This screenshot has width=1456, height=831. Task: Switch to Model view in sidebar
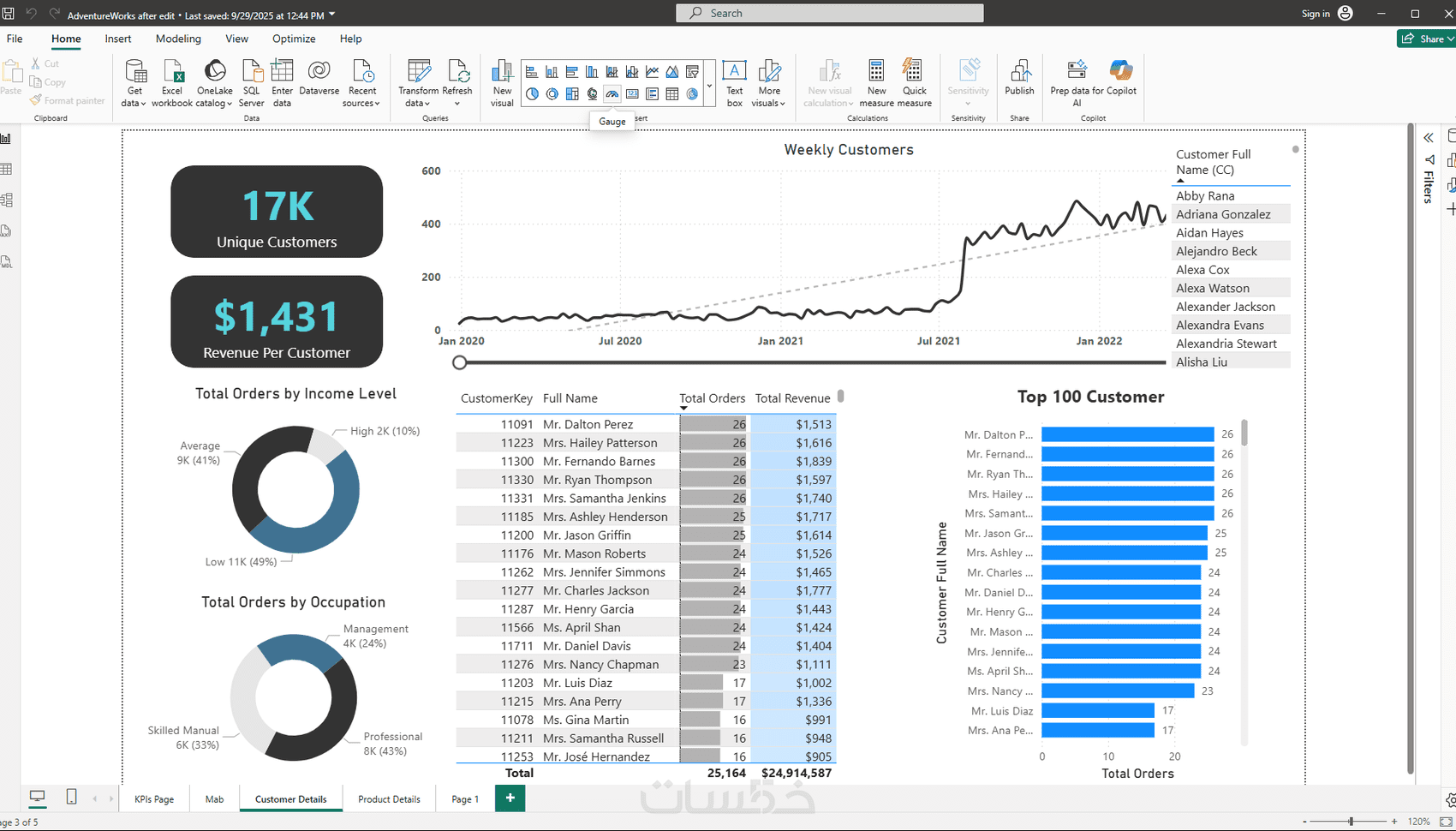[6, 200]
